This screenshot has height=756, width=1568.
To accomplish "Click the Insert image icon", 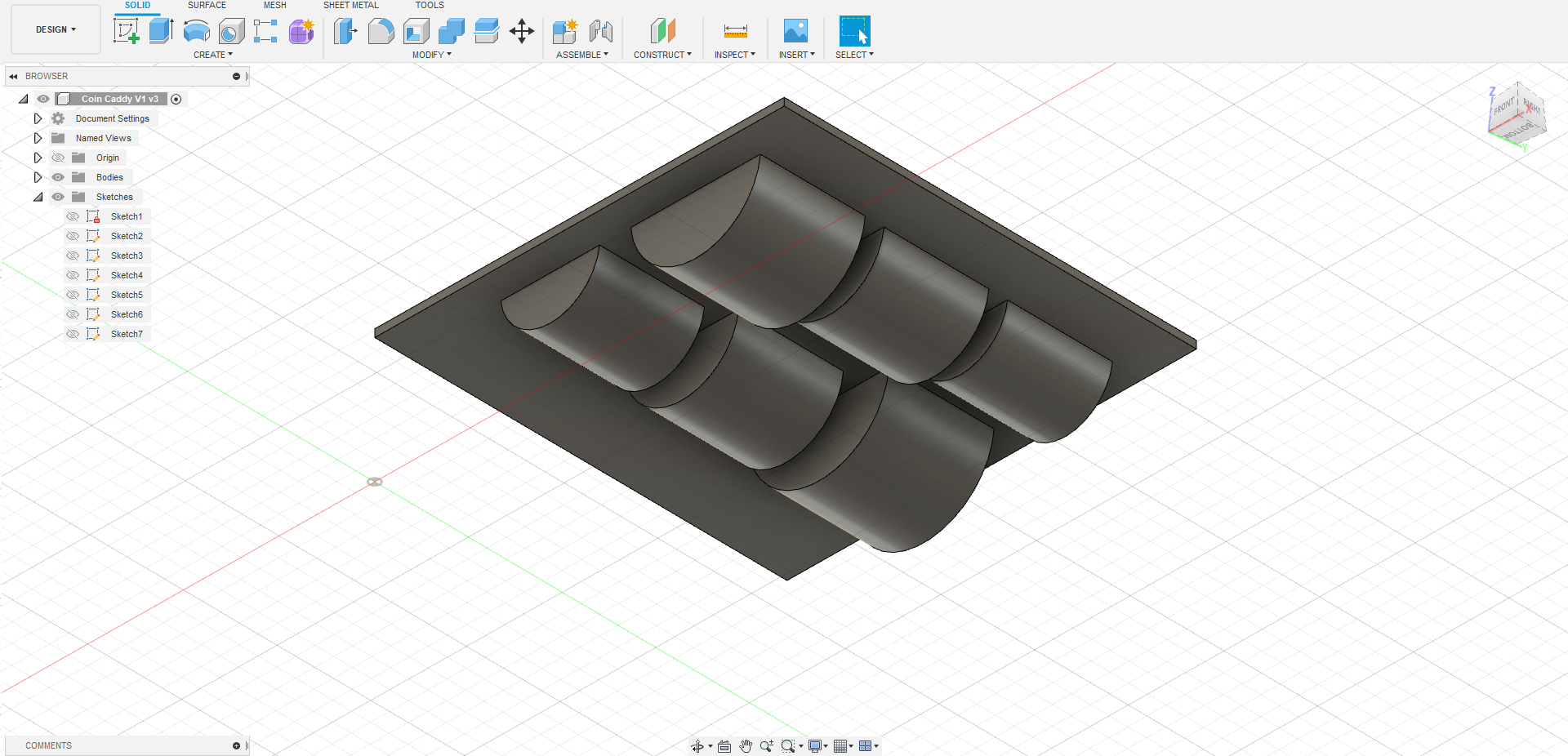I will click(795, 31).
